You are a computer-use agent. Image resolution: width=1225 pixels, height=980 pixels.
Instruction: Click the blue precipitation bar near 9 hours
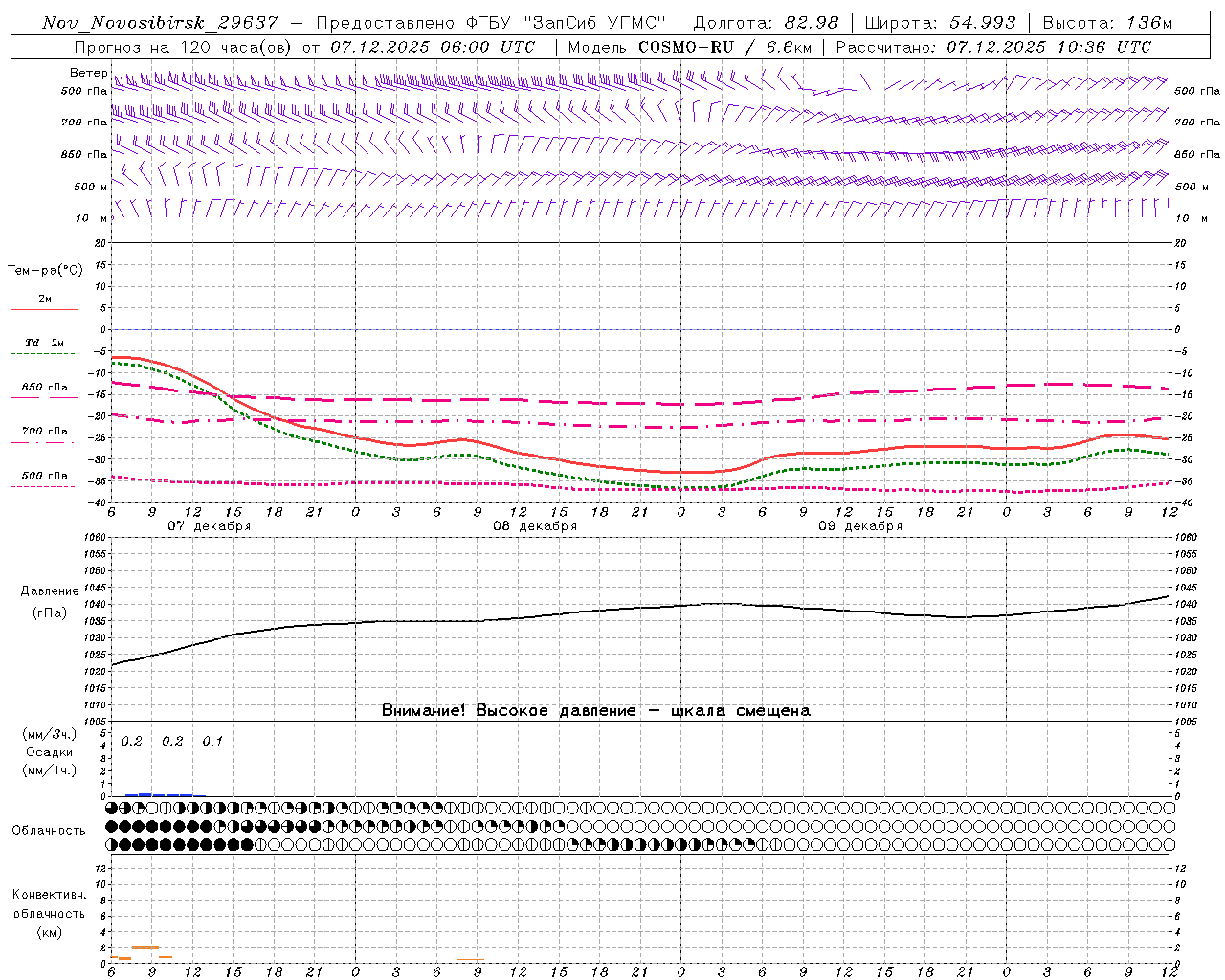click(145, 794)
